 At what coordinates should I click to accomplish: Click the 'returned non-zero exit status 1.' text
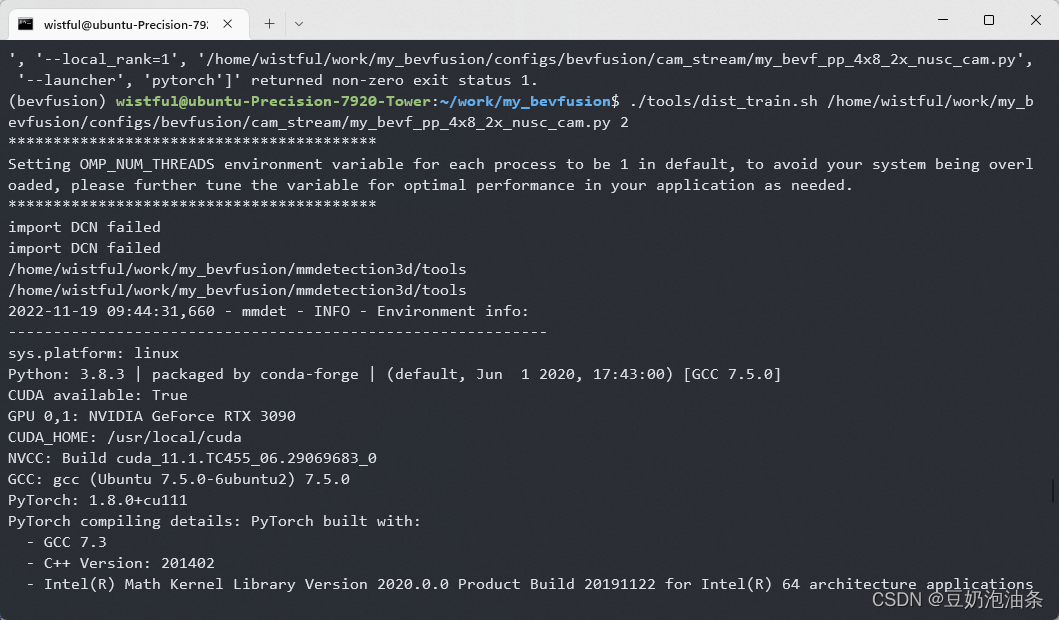394,80
